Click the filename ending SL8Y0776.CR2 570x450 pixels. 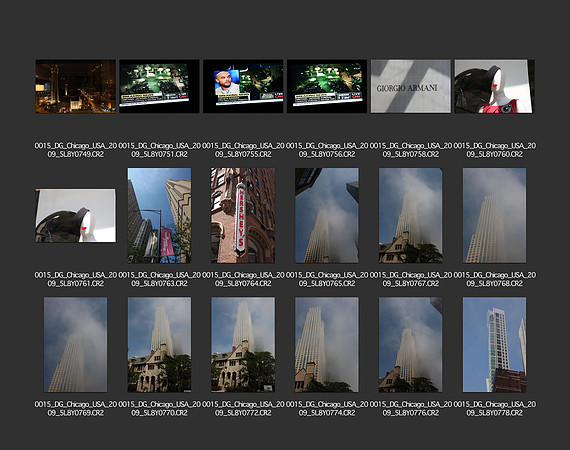(x=411, y=409)
